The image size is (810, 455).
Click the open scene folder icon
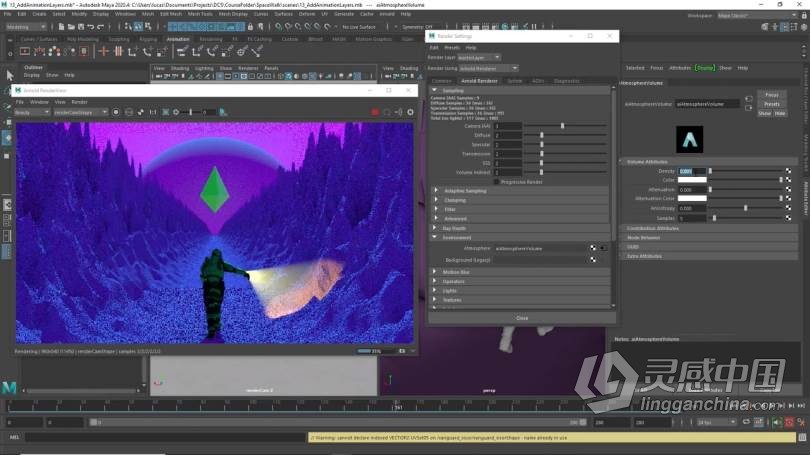(x=71, y=26)
